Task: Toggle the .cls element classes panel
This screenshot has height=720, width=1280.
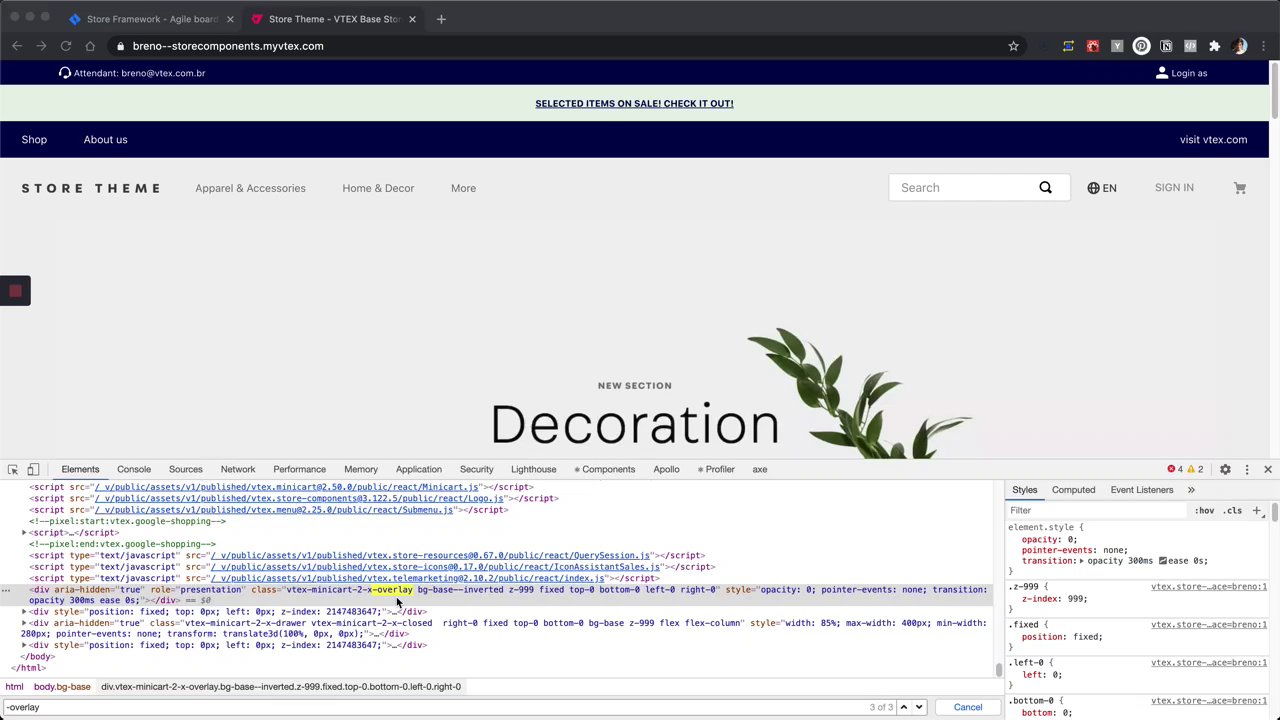Action: coord(1233,510)
